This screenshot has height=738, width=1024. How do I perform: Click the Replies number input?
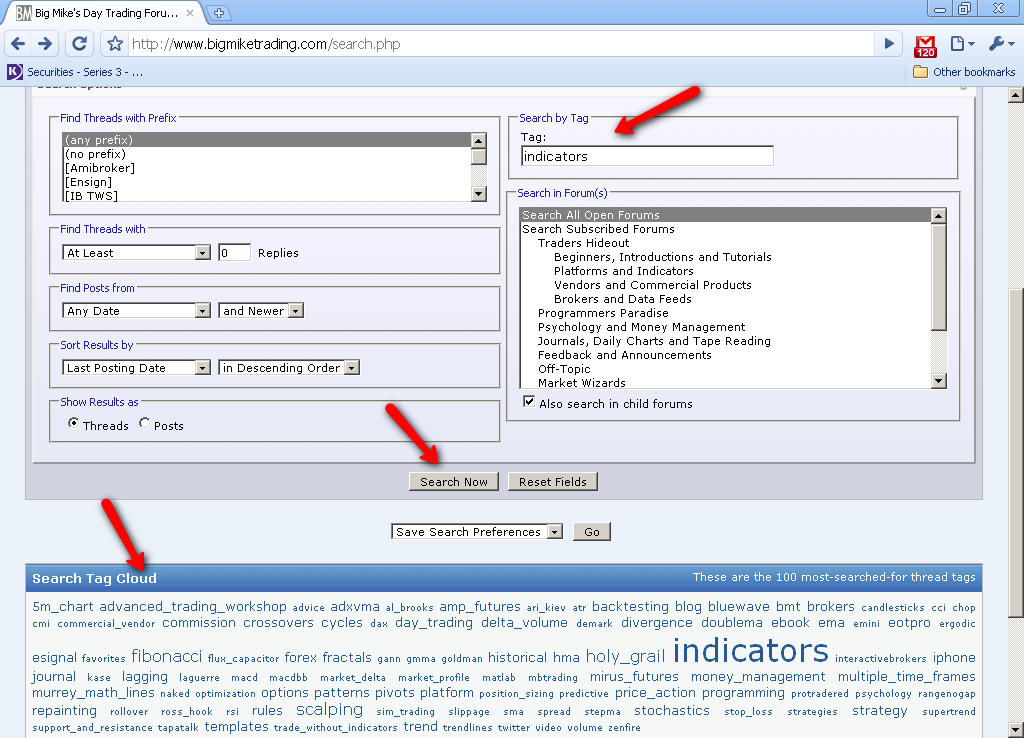tap(234, 253)
